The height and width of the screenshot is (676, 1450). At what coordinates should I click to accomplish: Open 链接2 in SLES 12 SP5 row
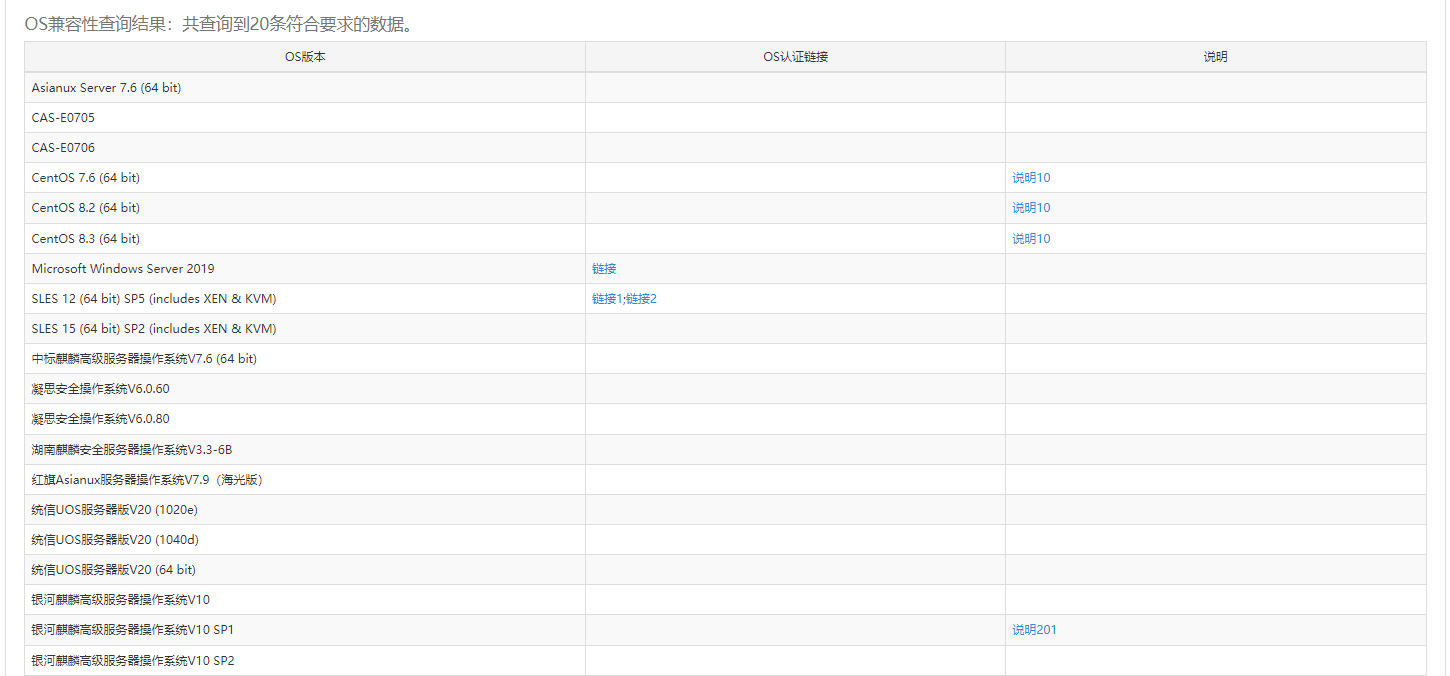click(642, 299)
